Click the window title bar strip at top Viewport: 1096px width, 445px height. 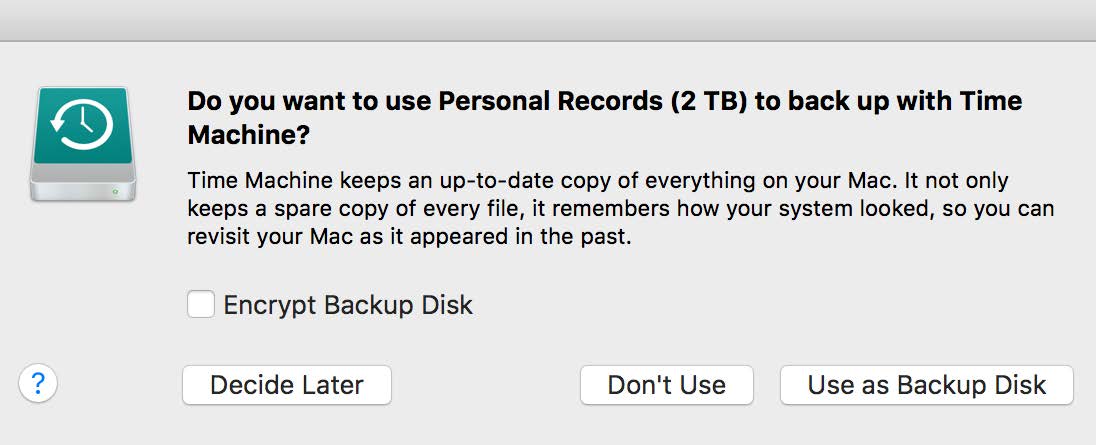(x=548, y=20)
